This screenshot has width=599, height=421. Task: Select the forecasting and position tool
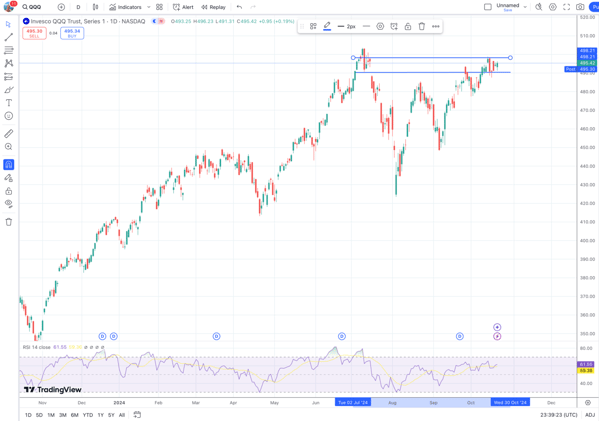8,77
